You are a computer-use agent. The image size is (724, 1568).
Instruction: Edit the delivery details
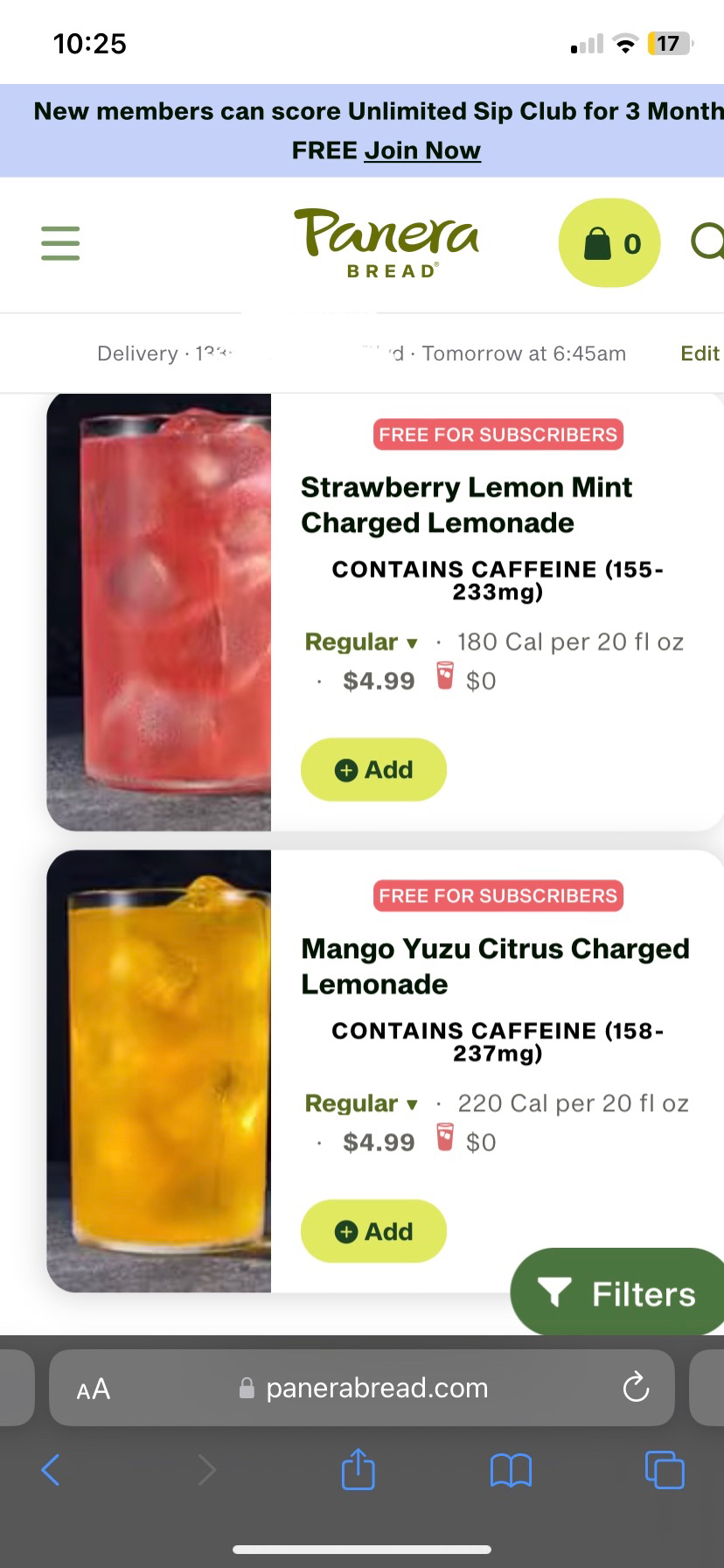[700, 353]
